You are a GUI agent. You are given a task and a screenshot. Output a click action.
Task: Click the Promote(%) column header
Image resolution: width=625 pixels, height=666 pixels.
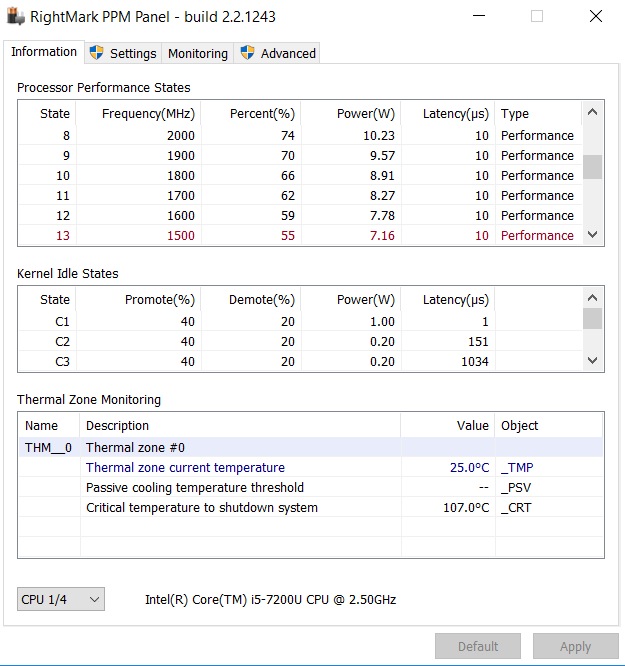pyautogui.click(x=139, y=300)
